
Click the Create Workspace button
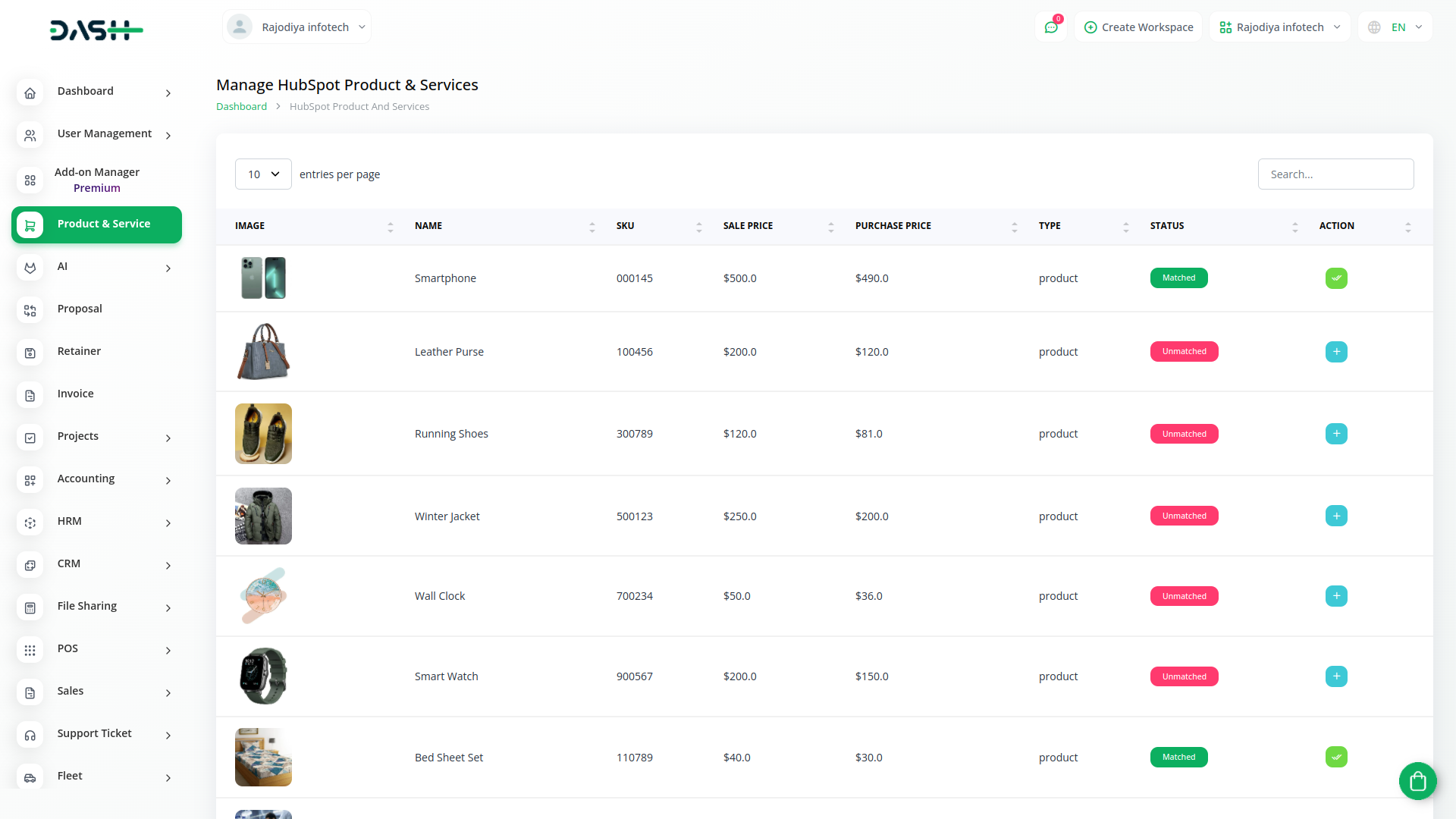(1138, 27)
